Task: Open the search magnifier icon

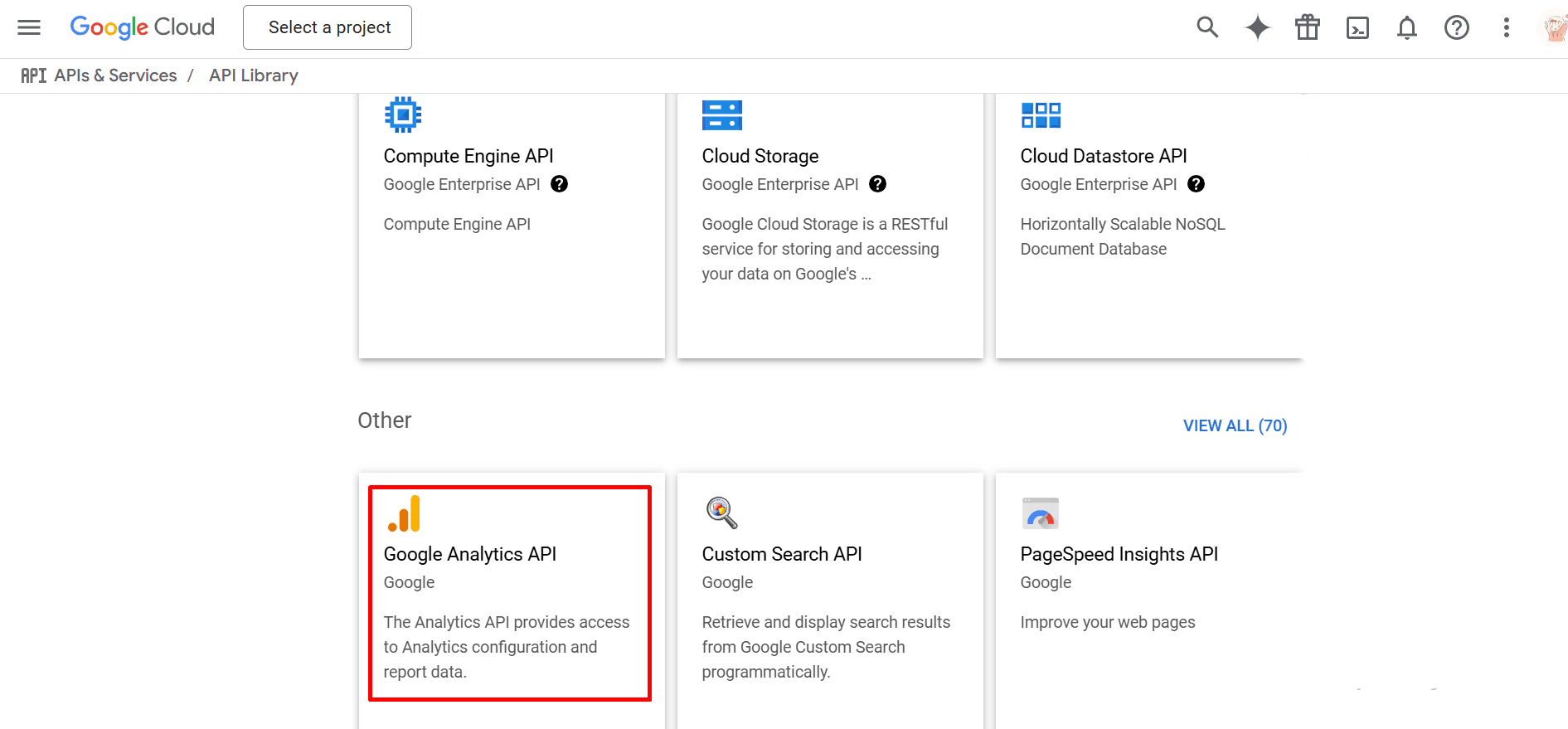Action: click(1207, 27)
